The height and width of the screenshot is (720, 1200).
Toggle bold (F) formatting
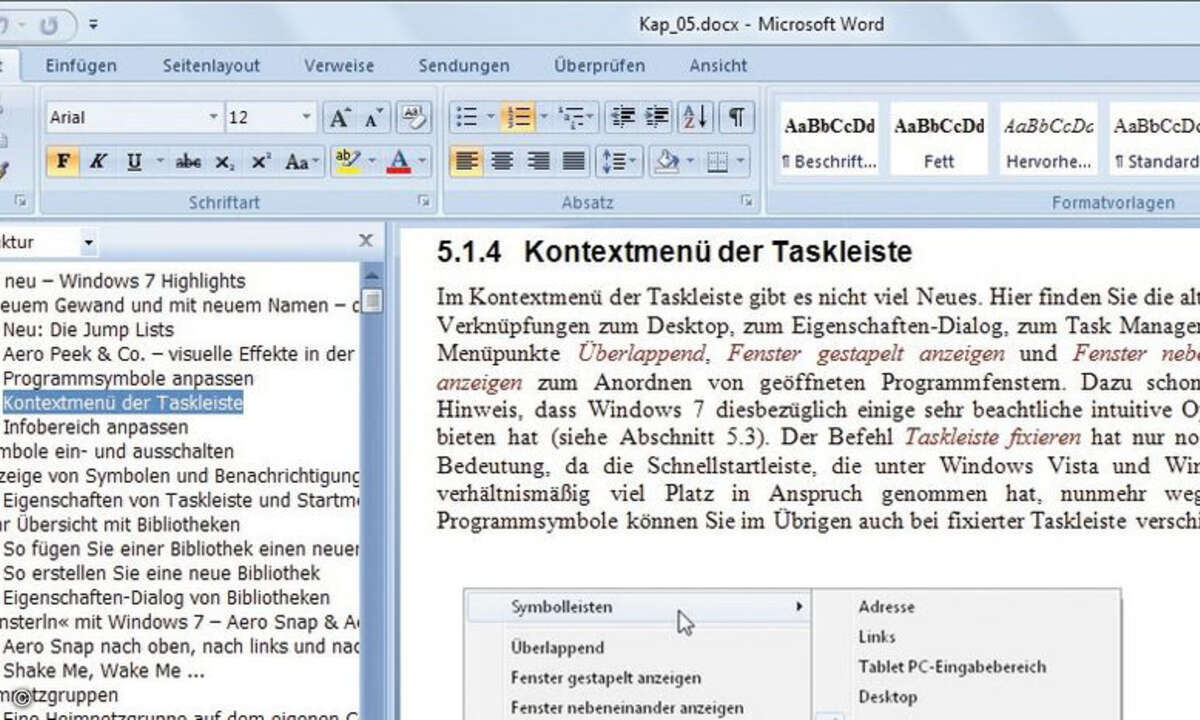coord(63,161)
